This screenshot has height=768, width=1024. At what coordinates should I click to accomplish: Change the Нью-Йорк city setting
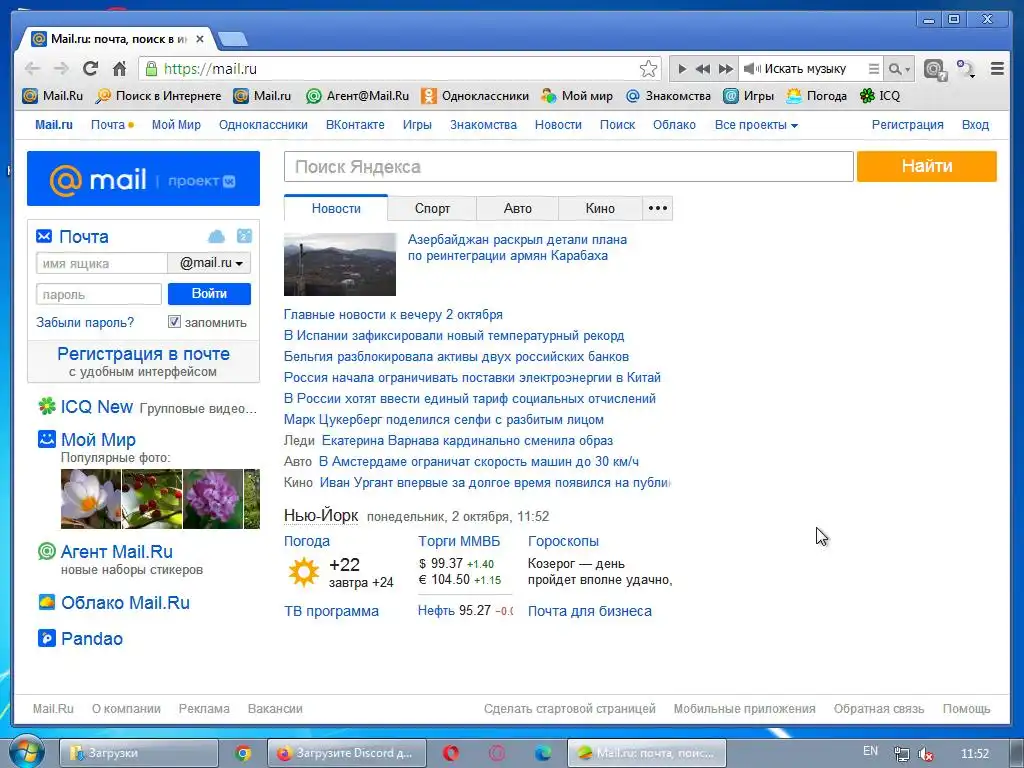coord(321,515)
